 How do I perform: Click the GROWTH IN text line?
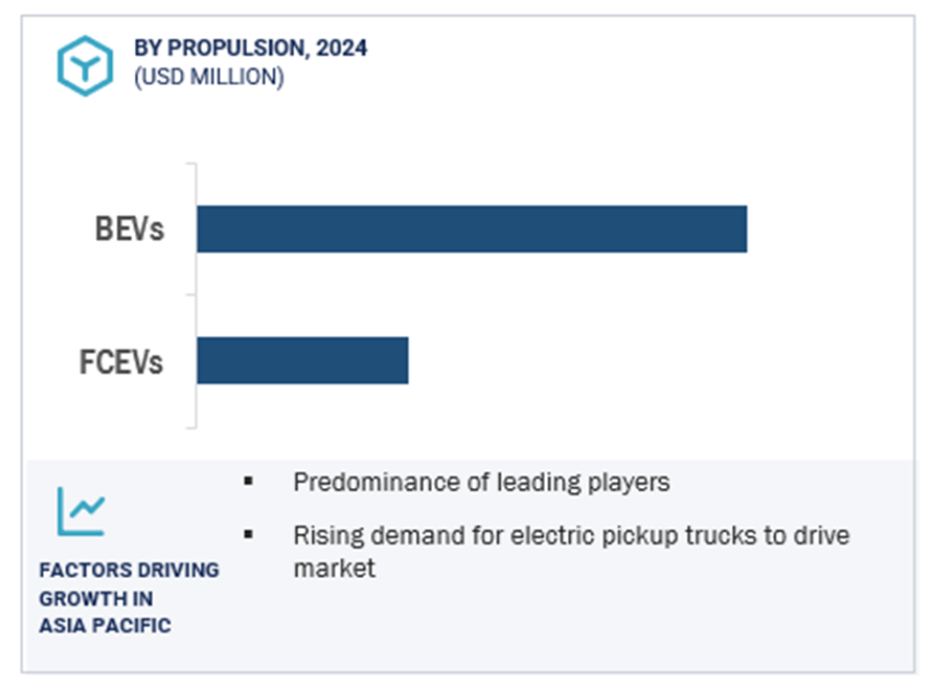96,598
